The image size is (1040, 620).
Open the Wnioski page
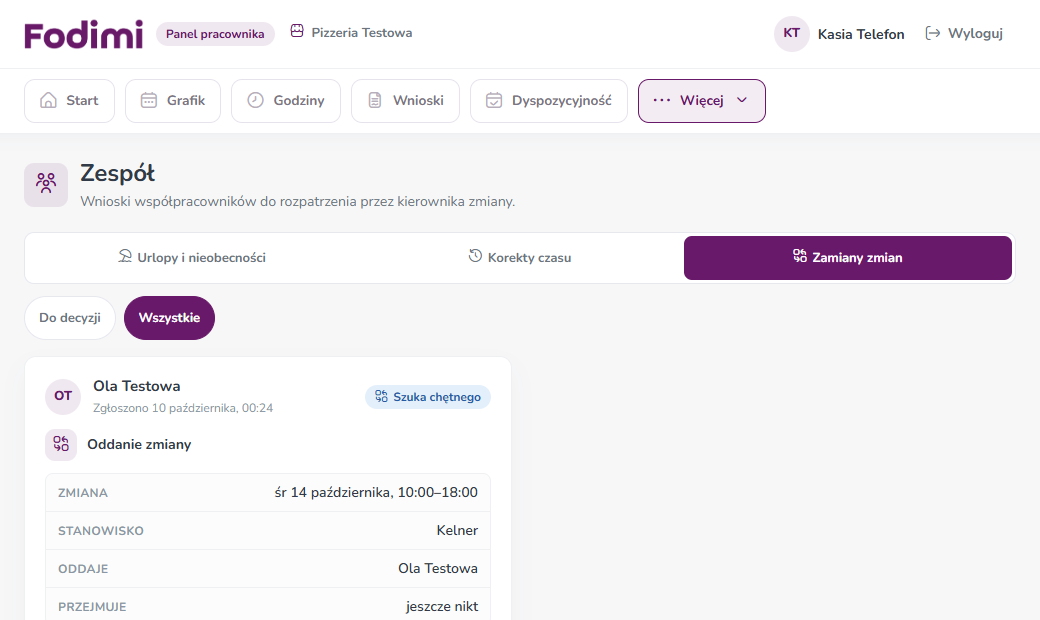[x=405, y=101]
